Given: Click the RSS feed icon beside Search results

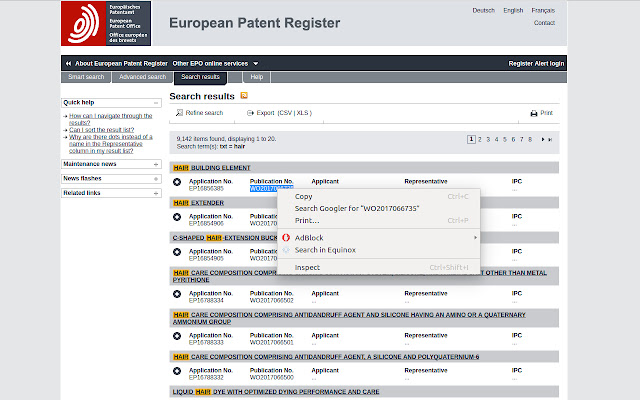Looking at the screenshot, I should coord(243,96).
